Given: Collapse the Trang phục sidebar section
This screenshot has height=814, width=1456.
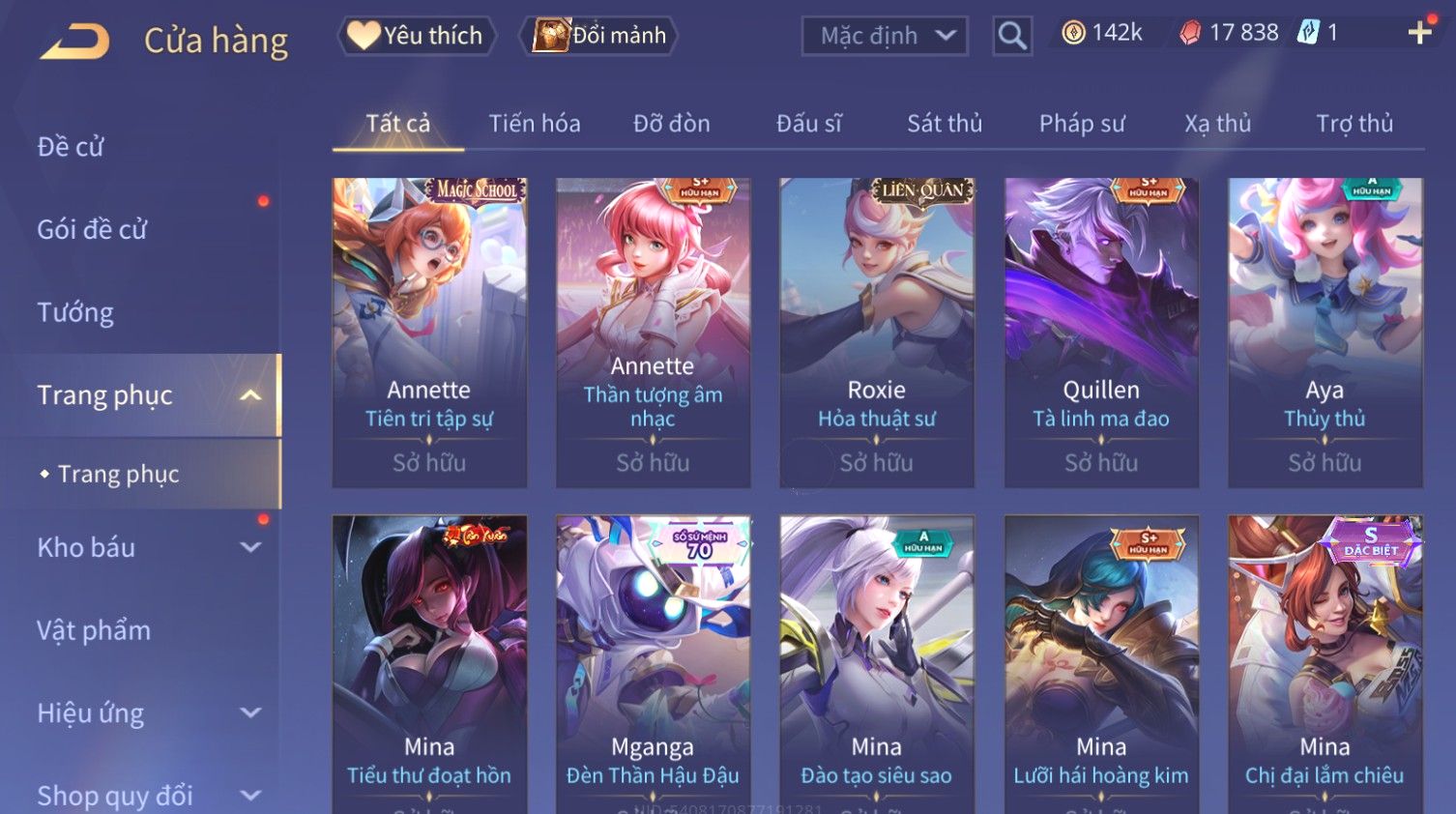Looking at the screenshot, I should [250, 395].
